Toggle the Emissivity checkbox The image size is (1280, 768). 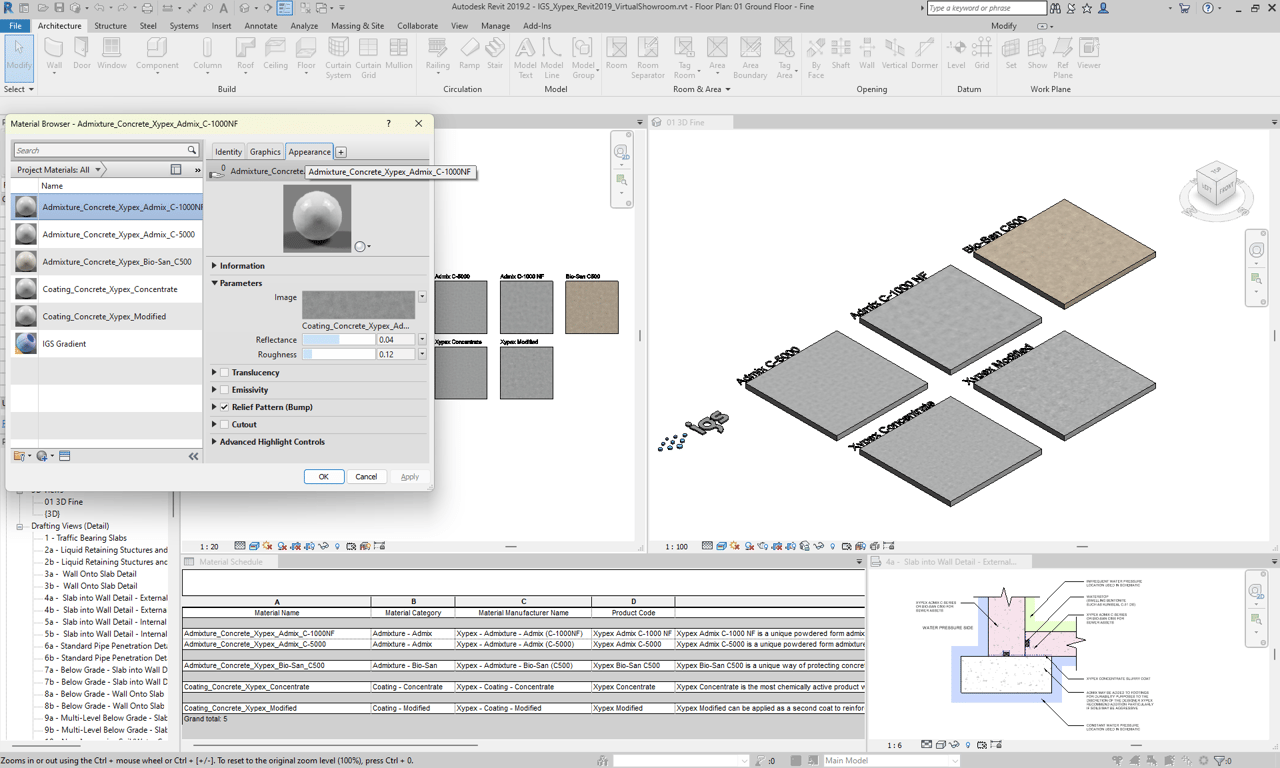225,390
